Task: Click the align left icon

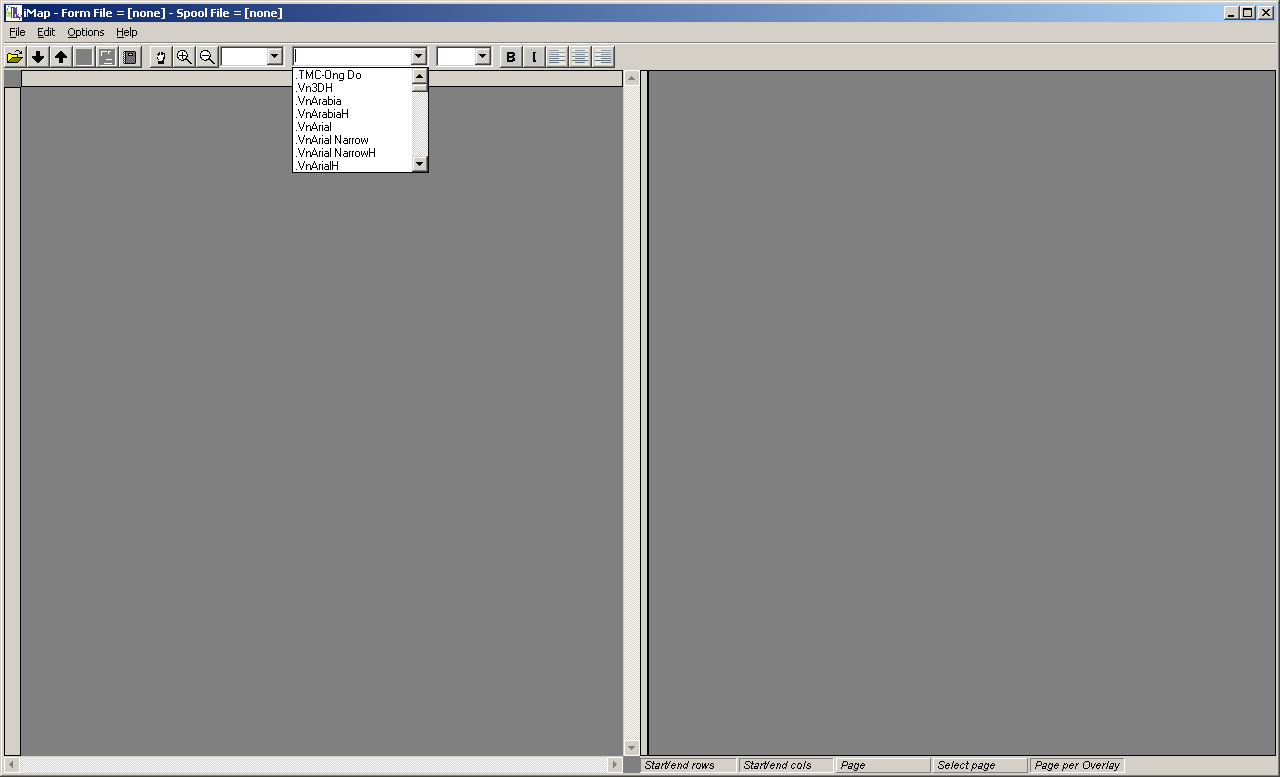Action: pos(557,57)
